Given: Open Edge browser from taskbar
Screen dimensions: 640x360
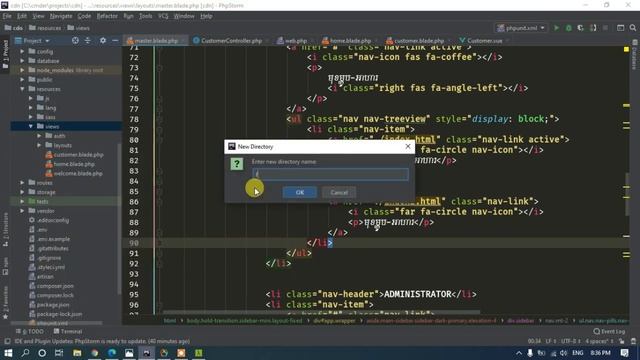Looking at the screenshot, I should coord(111,353).
